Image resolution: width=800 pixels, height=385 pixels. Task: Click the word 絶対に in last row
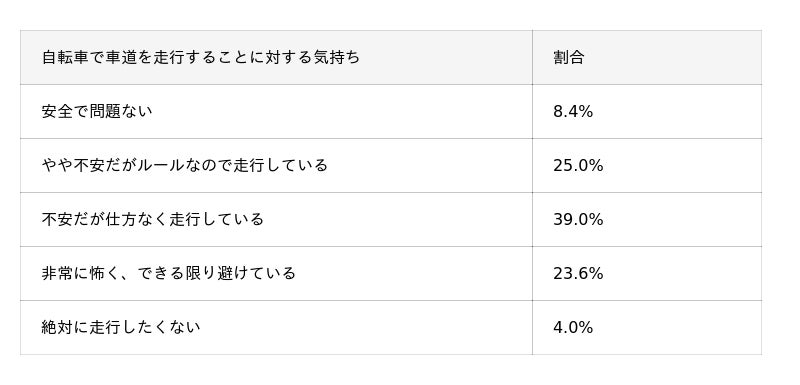click(65, 328)
